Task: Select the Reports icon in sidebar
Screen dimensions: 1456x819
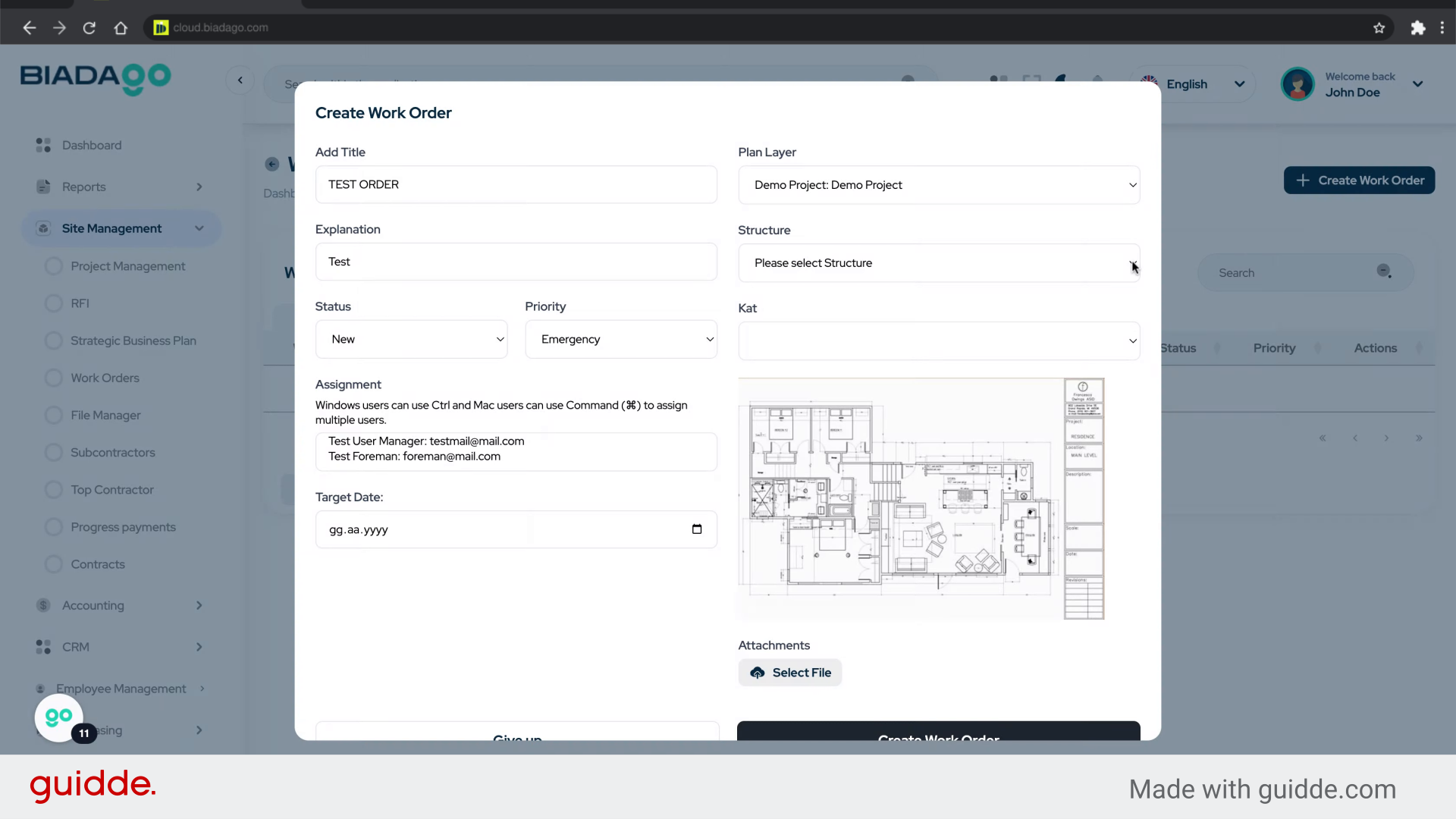Action: tap(42, 187)
